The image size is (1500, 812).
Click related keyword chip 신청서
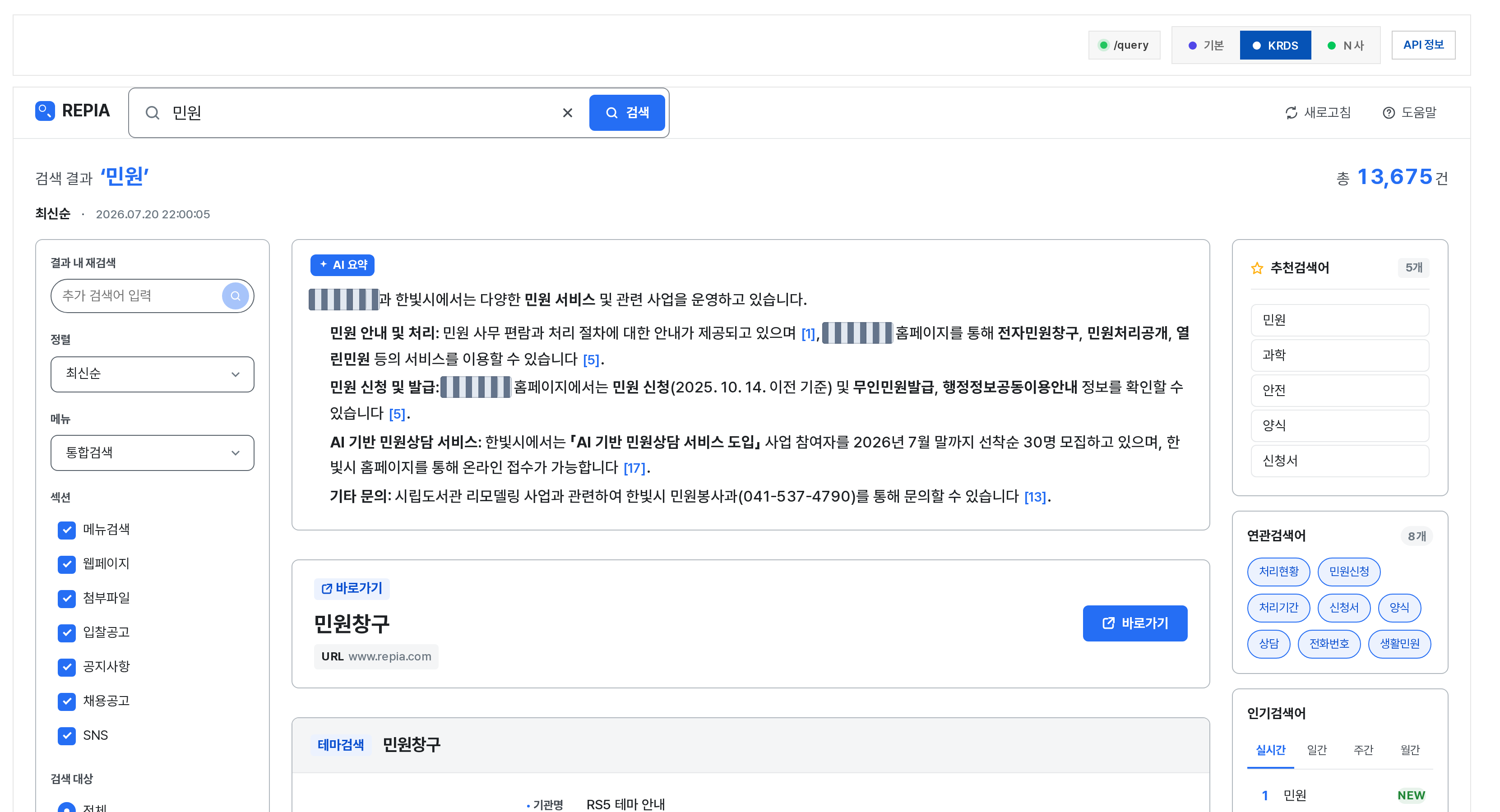1344,608
